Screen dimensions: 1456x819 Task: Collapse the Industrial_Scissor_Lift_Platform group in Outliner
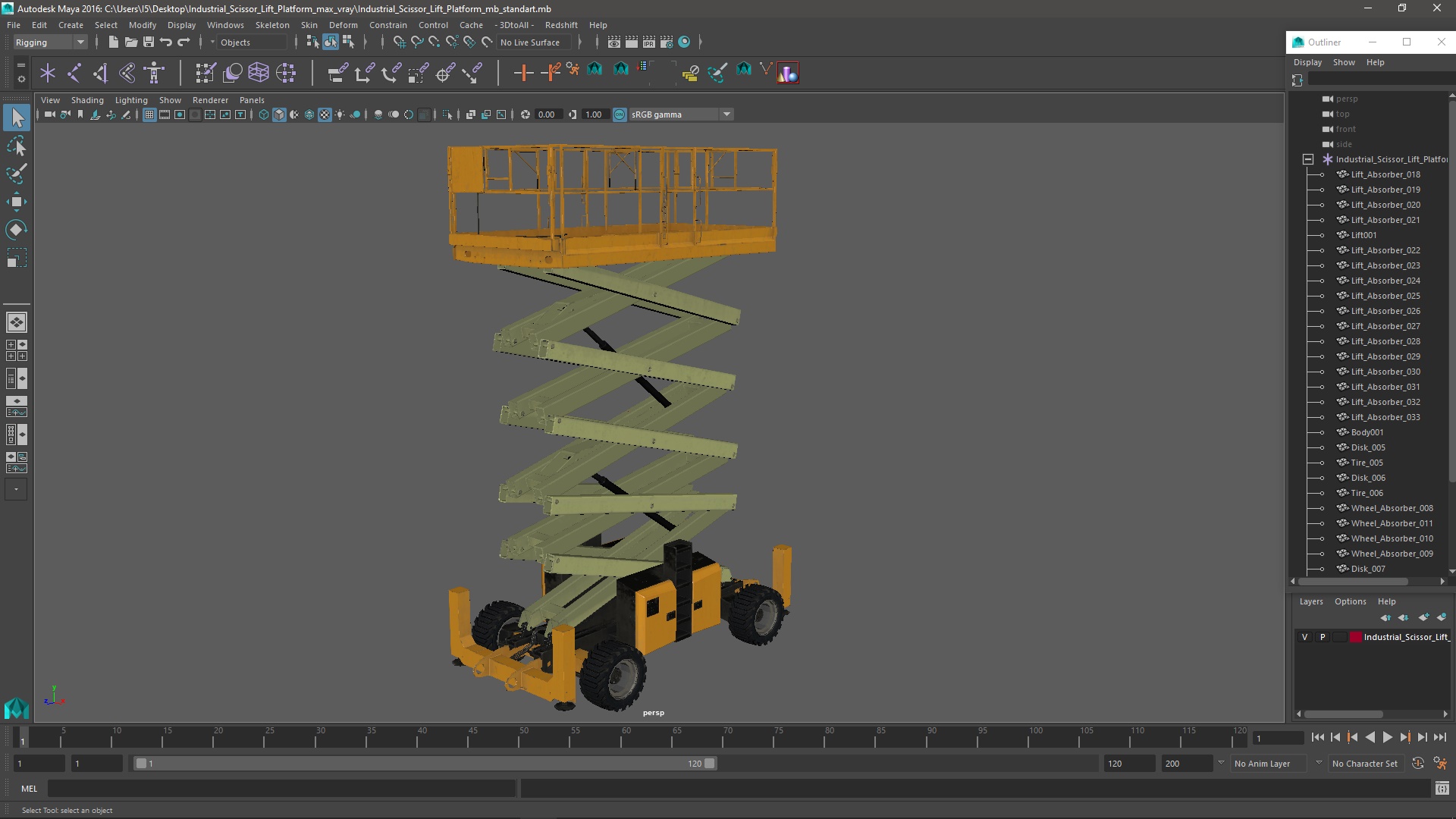(x=1308, y=159)
